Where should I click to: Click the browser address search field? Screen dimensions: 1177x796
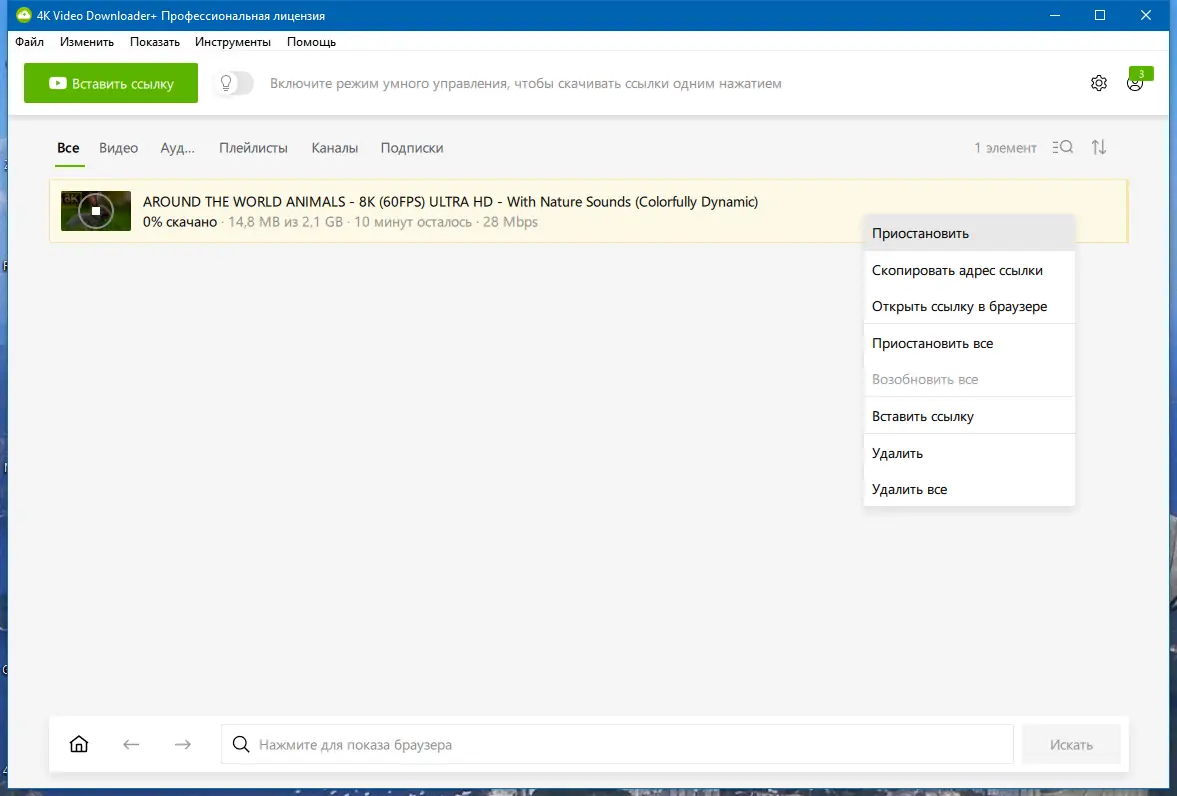[617, 744]
